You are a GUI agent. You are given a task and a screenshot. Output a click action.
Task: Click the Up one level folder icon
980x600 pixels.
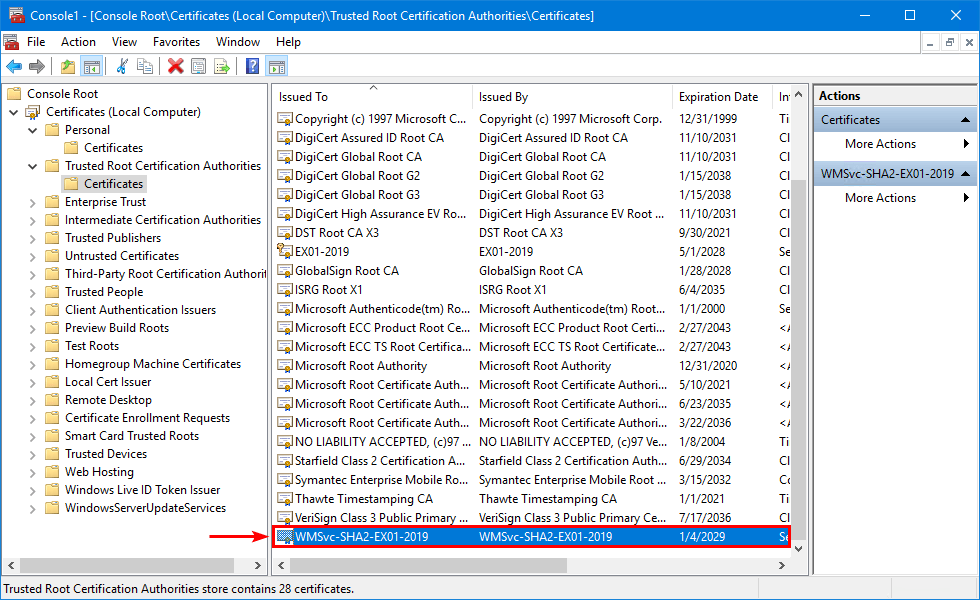coord(67,66)
